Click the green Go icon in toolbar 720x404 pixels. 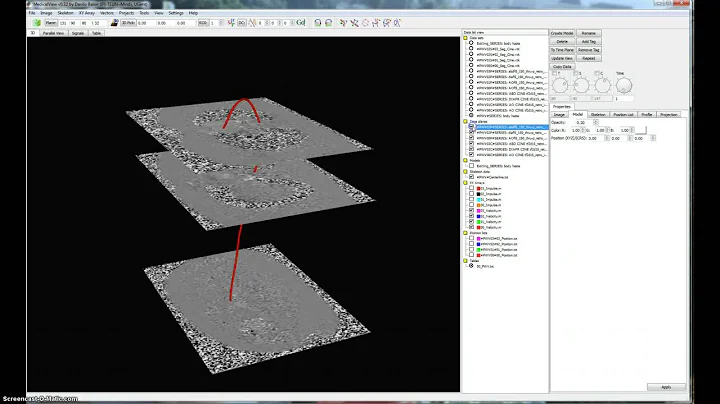(x=301, y=22)
